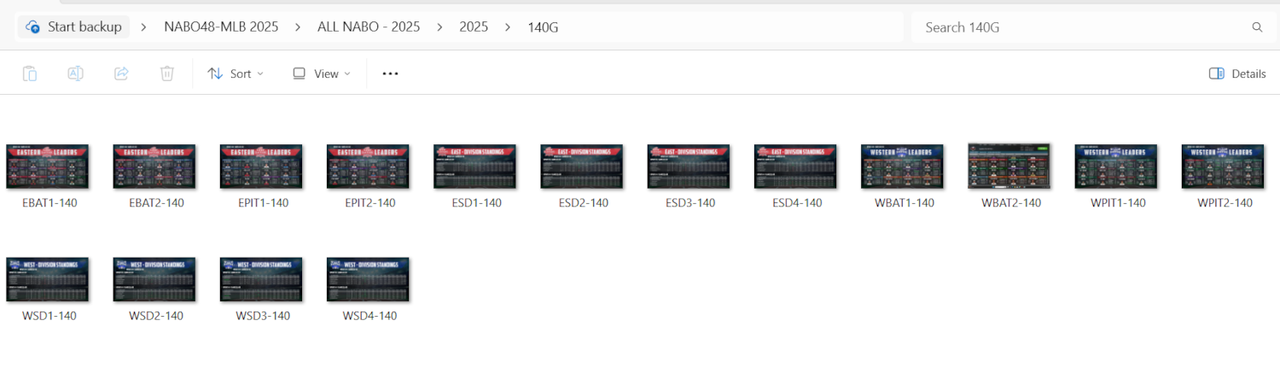
Task: Expand chevron after ALL NABO - 2025
Action: tap(439, 27)
